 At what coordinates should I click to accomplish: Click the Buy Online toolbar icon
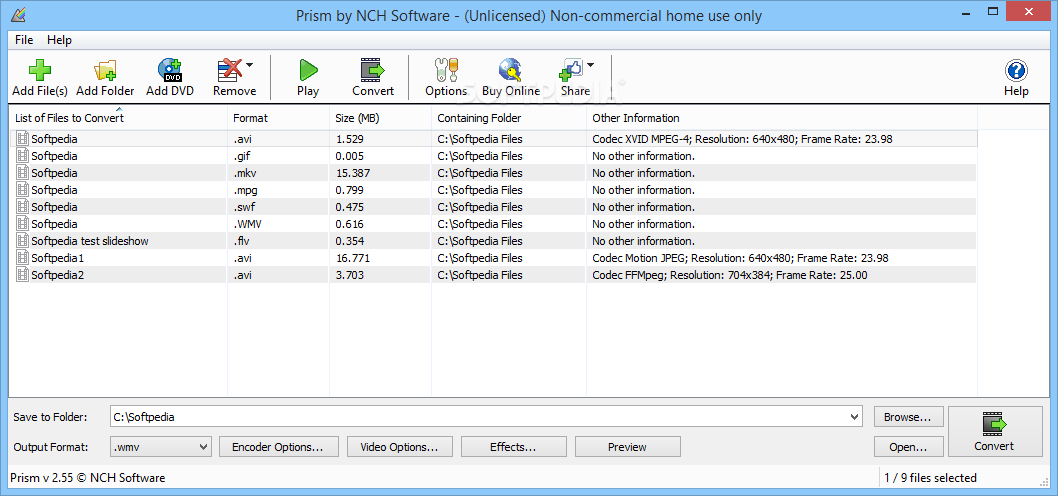point(510,70)
